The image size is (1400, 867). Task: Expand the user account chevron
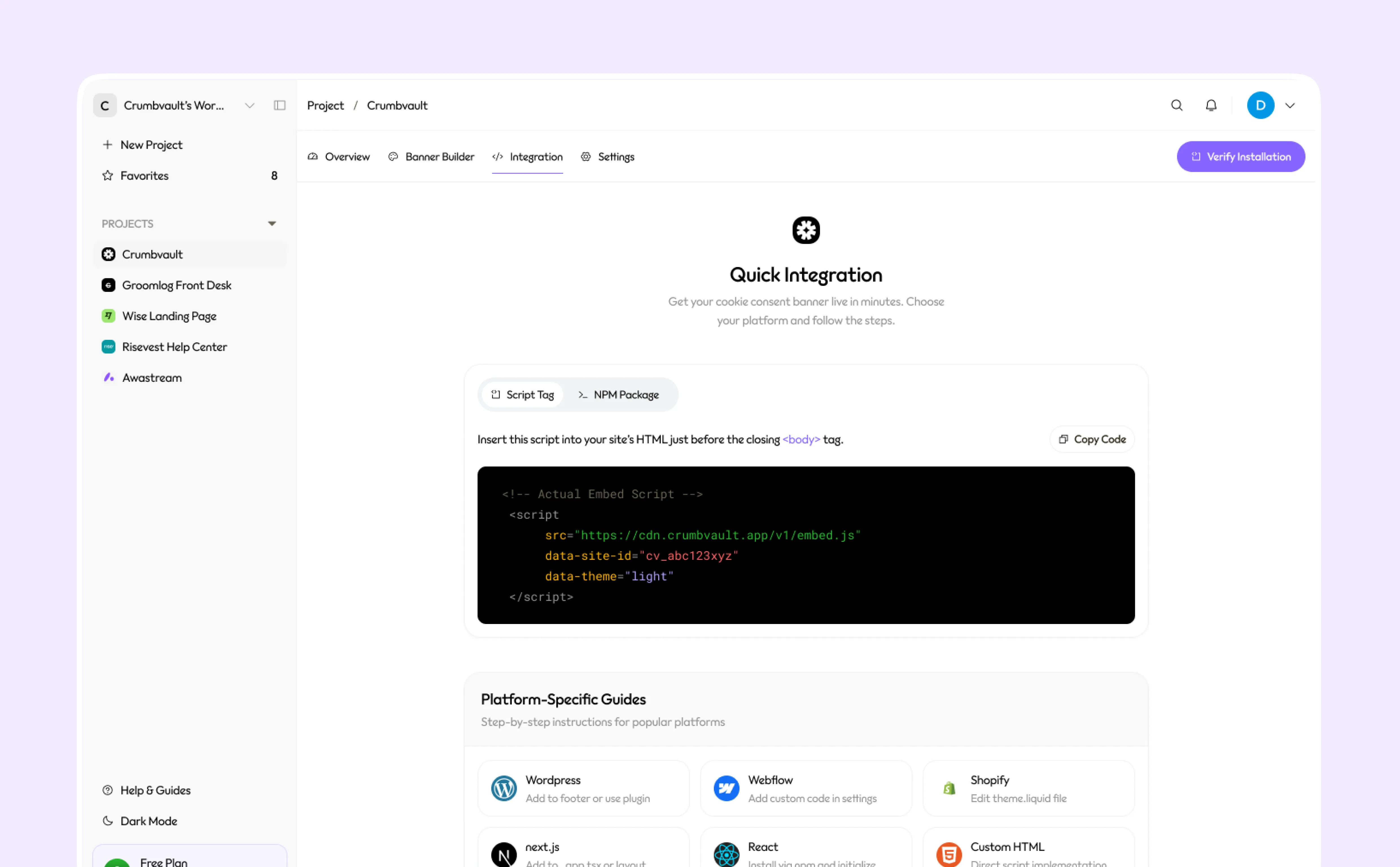(1290, 106)
